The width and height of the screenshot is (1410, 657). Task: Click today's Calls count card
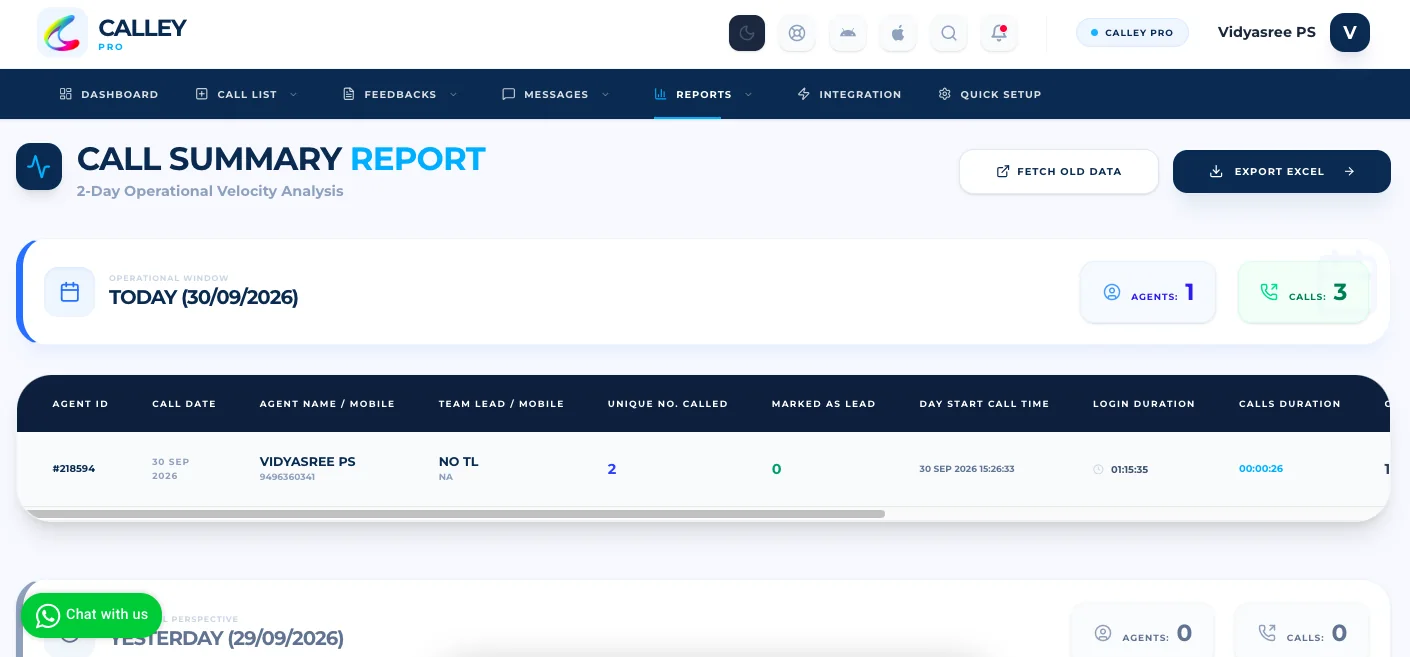coord(1304,292)
